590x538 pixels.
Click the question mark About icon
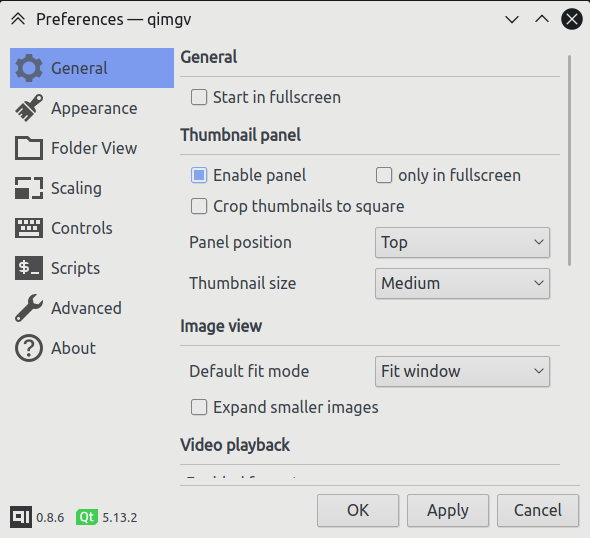tap(29, 348)
